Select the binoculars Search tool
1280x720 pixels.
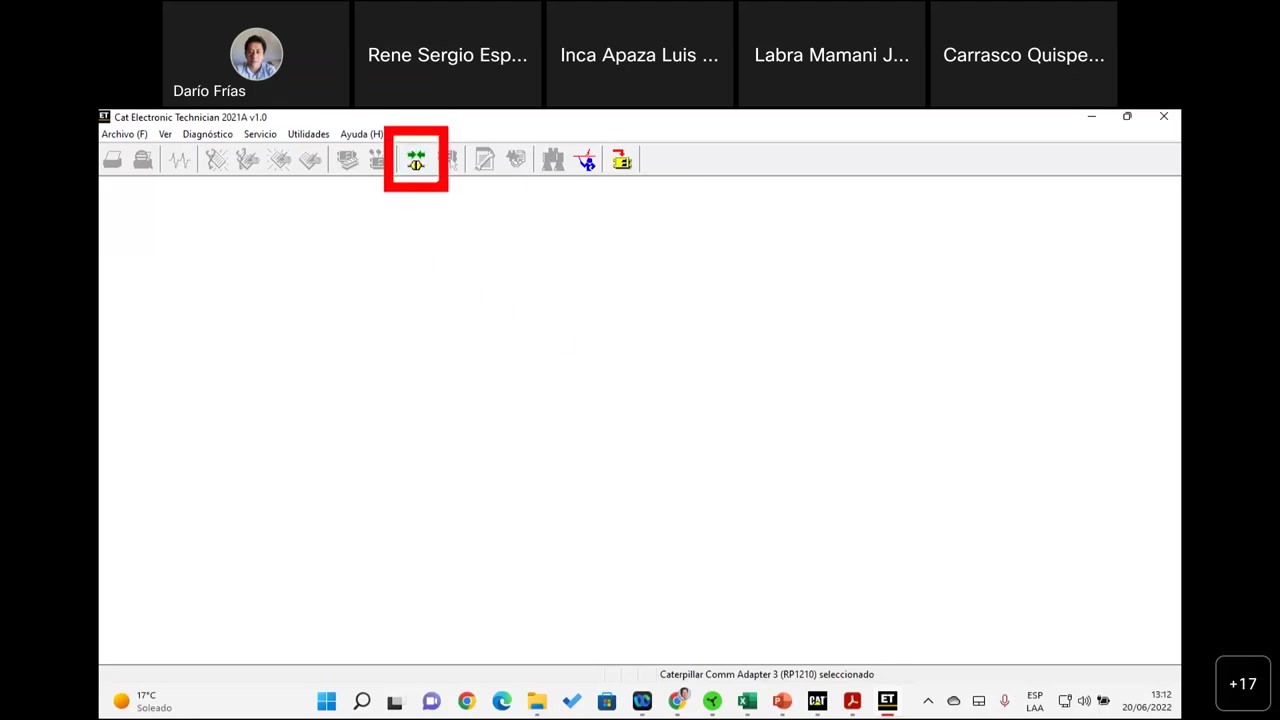point(552,160)
